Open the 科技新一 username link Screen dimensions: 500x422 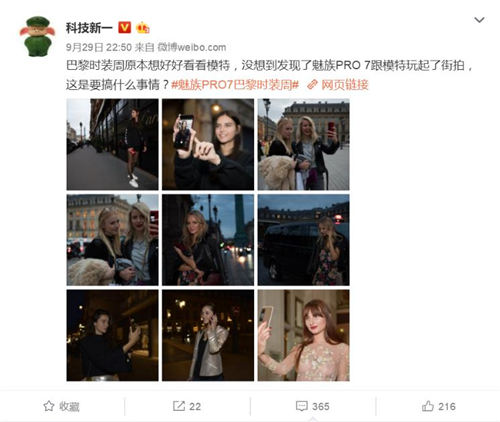point(89,28)
